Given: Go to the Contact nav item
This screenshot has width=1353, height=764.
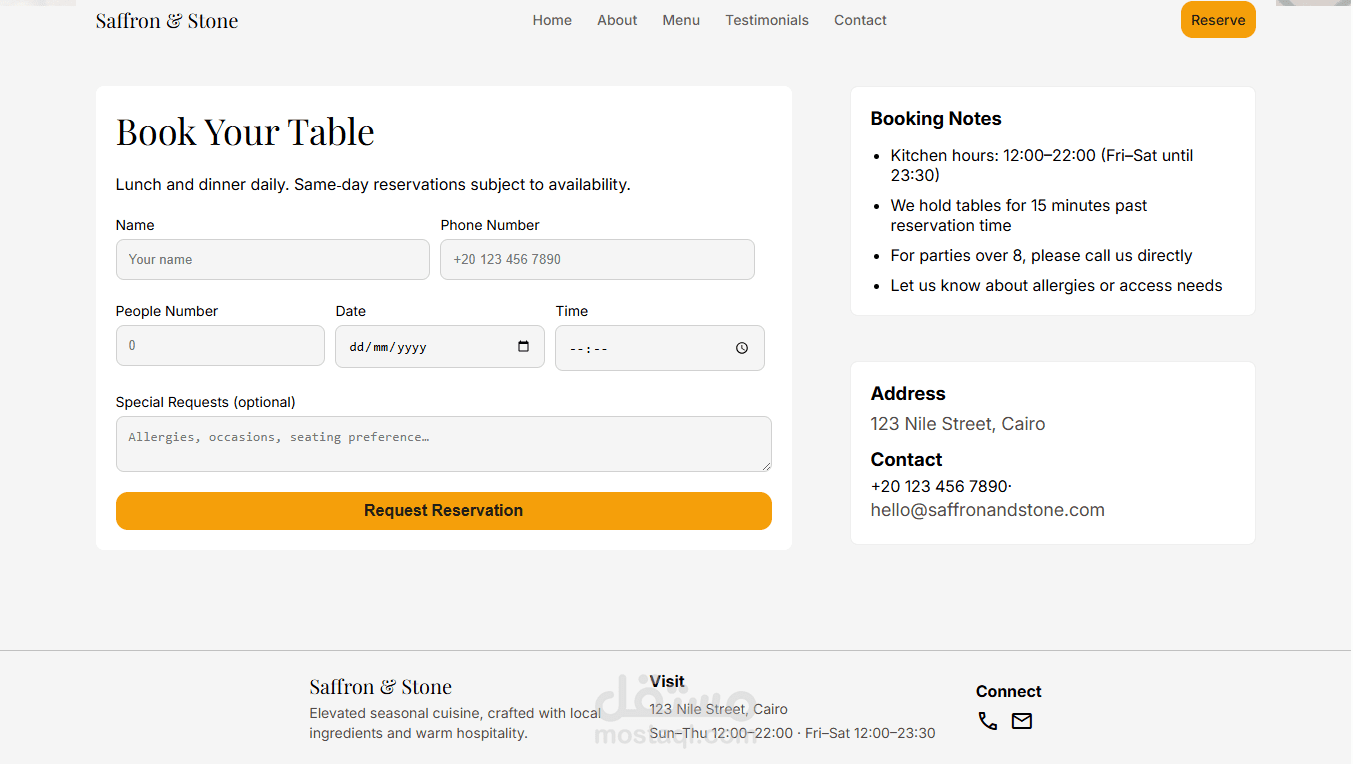Looking at the screenshot, I should [x=860, y=20].
